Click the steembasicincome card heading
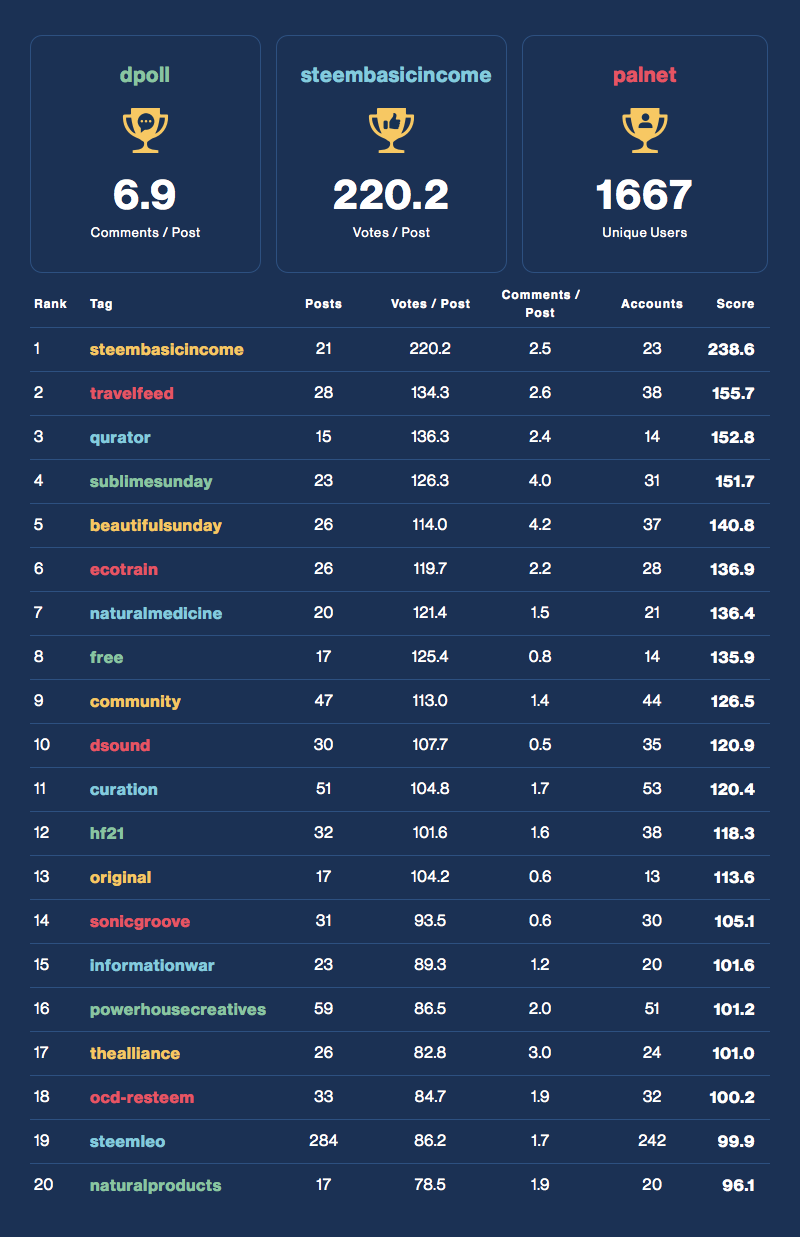 click(396, 75)
